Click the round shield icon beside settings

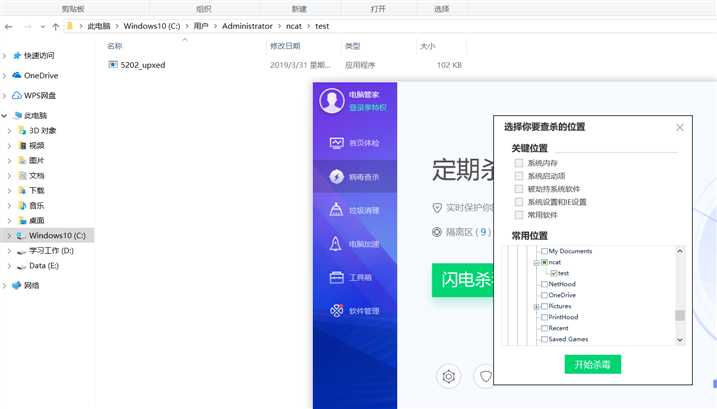pyautogui.click(x=485, y=377)
